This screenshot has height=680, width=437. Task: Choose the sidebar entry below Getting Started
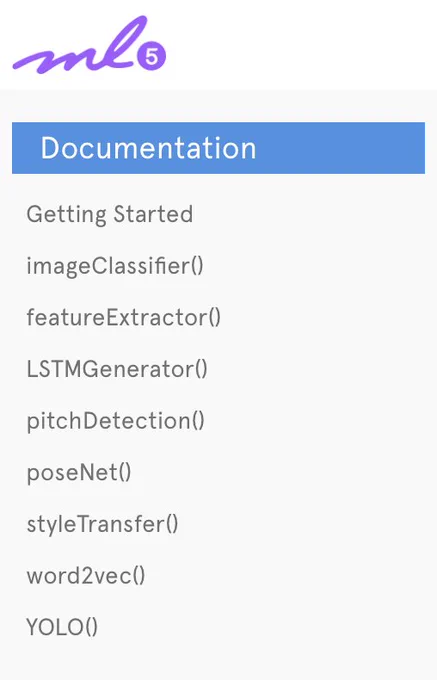coord(115,266)
